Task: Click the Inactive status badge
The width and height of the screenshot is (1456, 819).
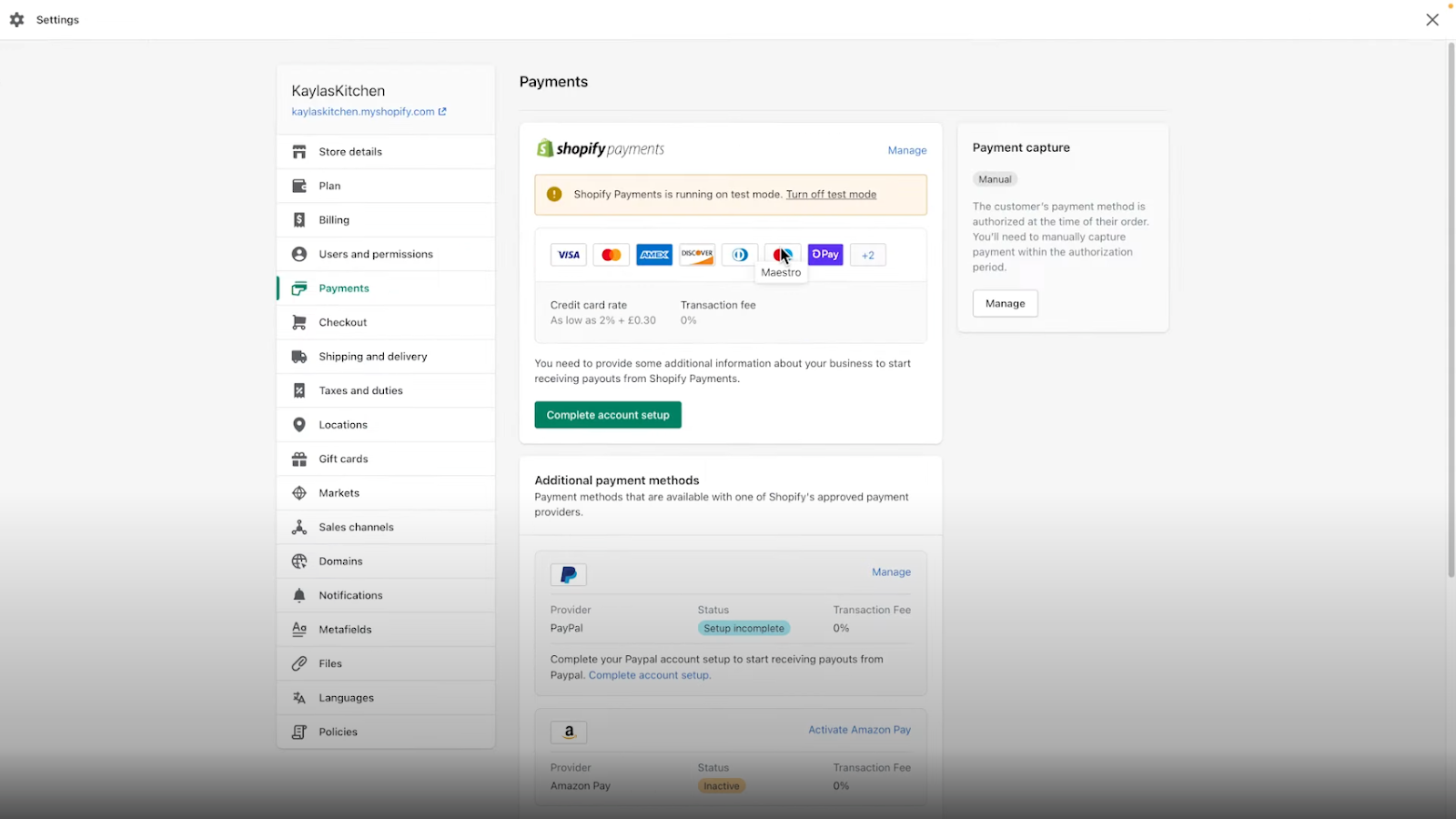Action: tap(722, 786)
